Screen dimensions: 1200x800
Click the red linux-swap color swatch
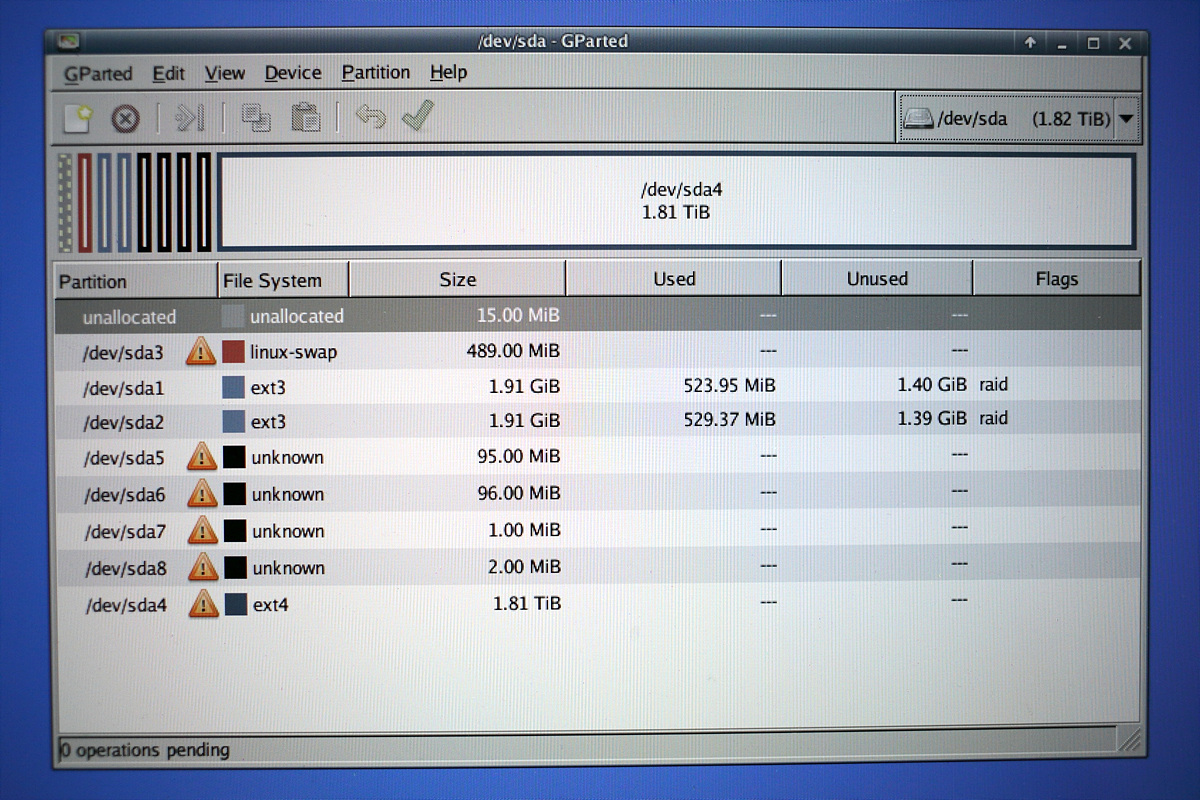pos(233,352)
